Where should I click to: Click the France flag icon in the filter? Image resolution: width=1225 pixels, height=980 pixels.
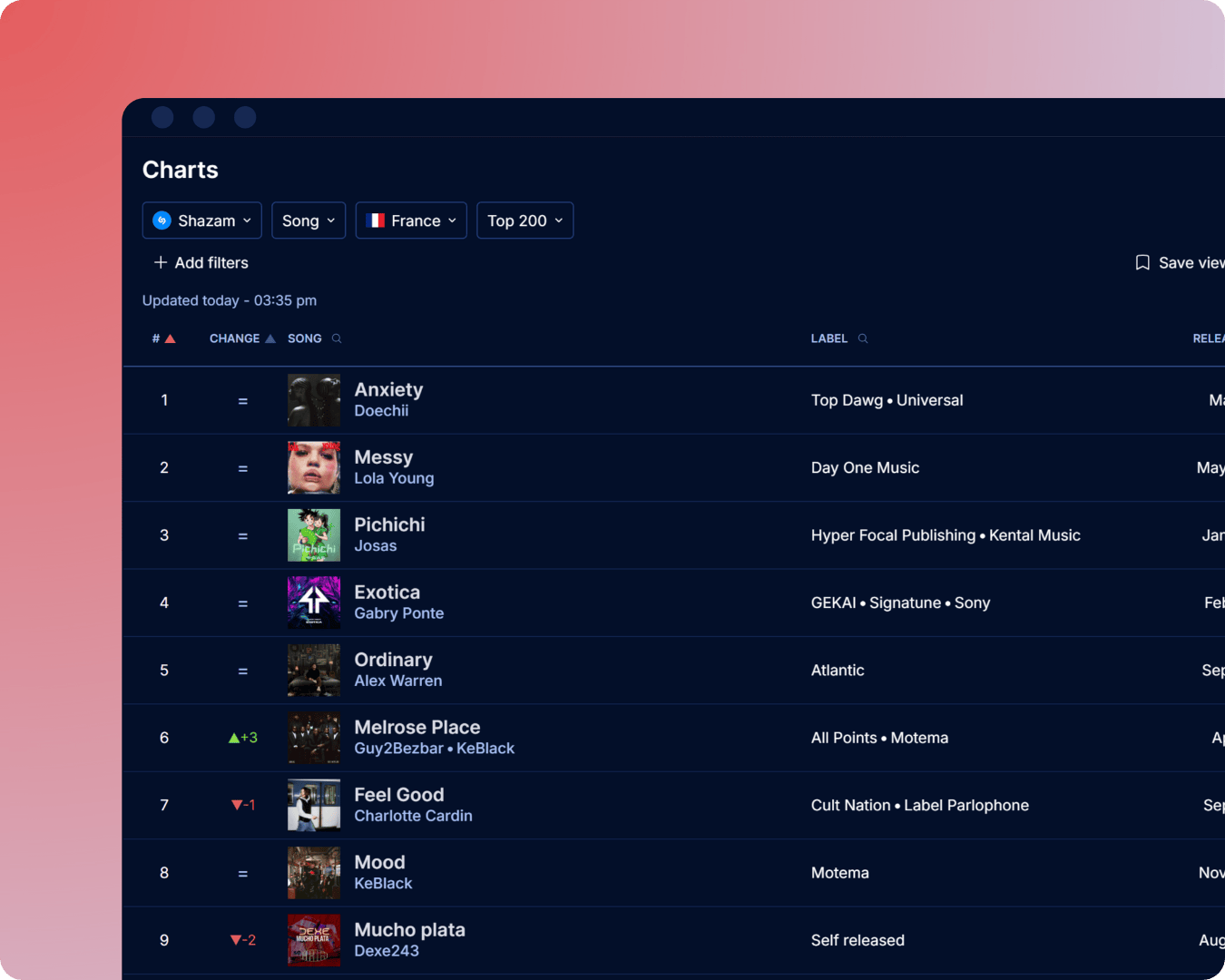[376, 220]
